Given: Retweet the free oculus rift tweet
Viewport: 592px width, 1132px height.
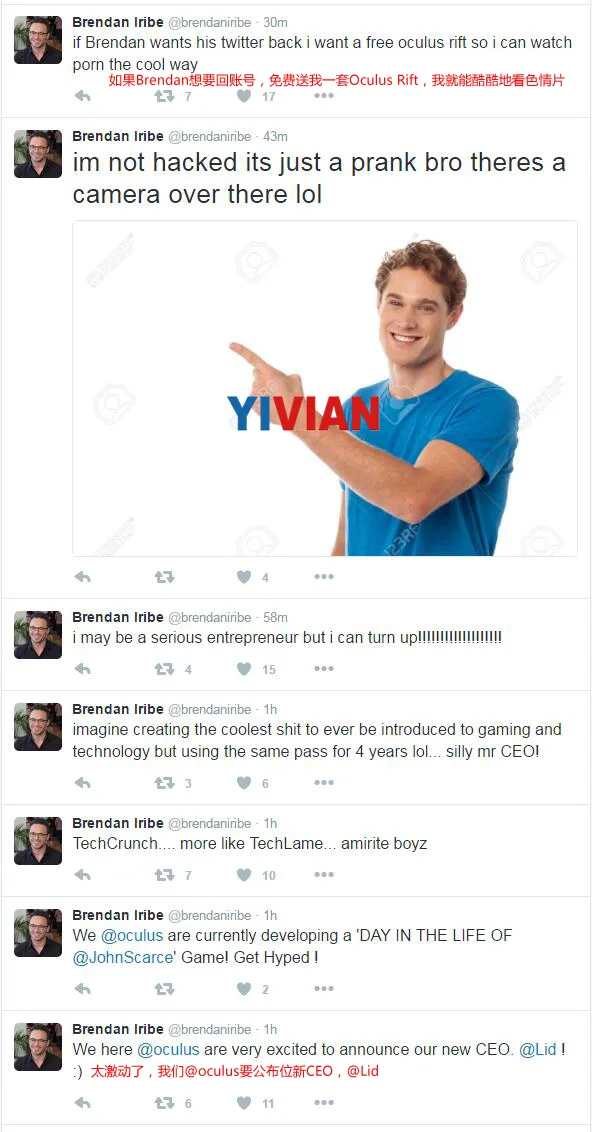Looking at the screenshot, I should [x=165, y=96].
